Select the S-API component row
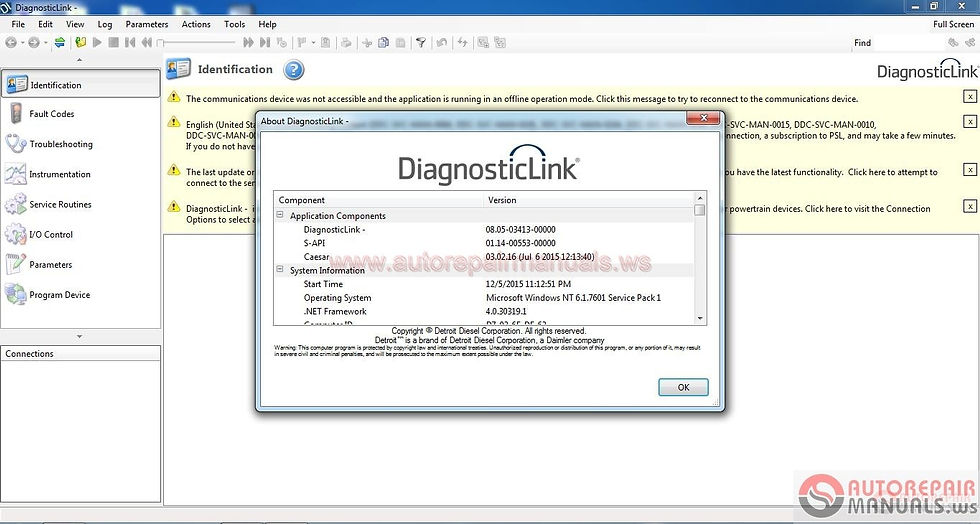980x524 pixels. click(484, 243)
